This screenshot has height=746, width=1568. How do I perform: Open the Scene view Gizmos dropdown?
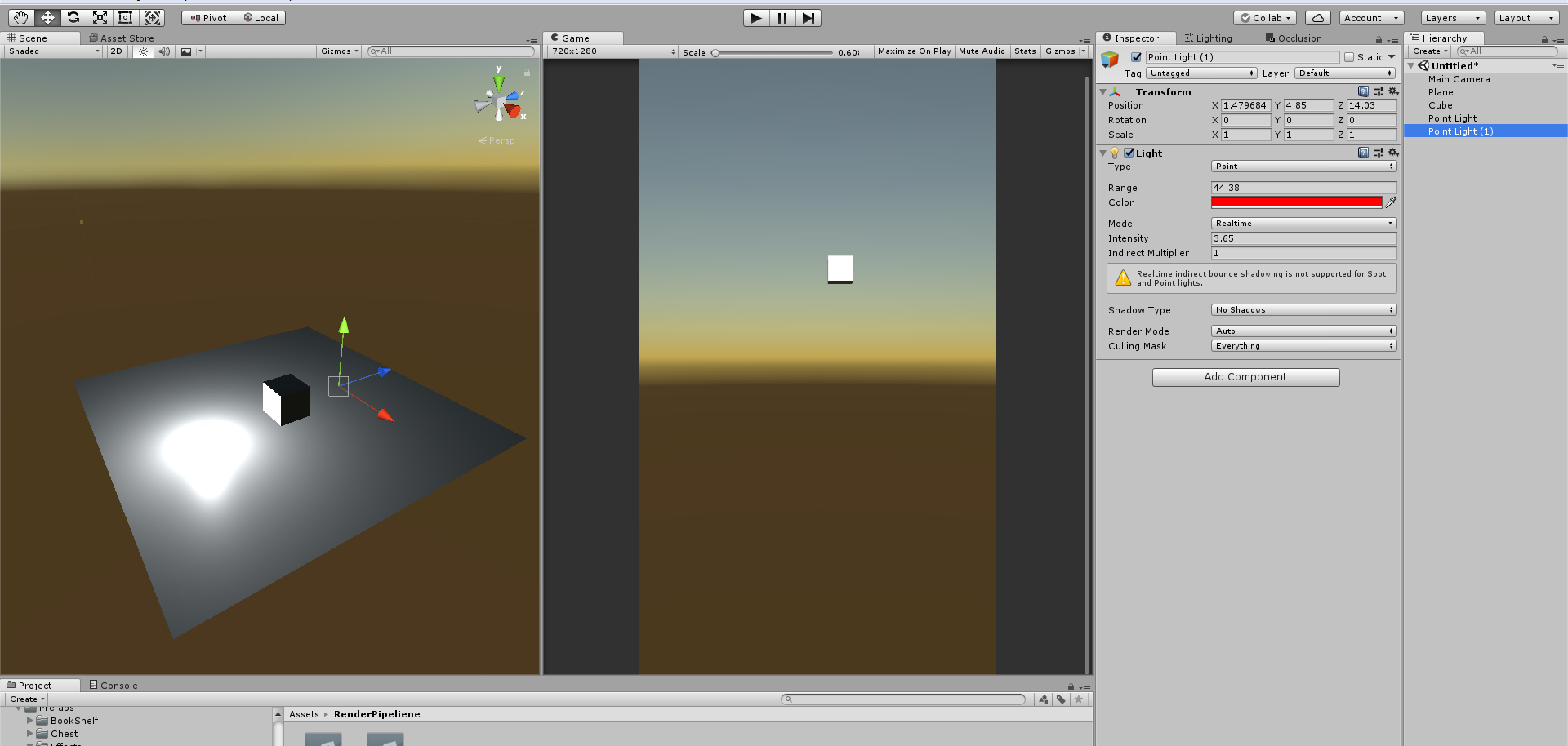[x=339, y=51]
